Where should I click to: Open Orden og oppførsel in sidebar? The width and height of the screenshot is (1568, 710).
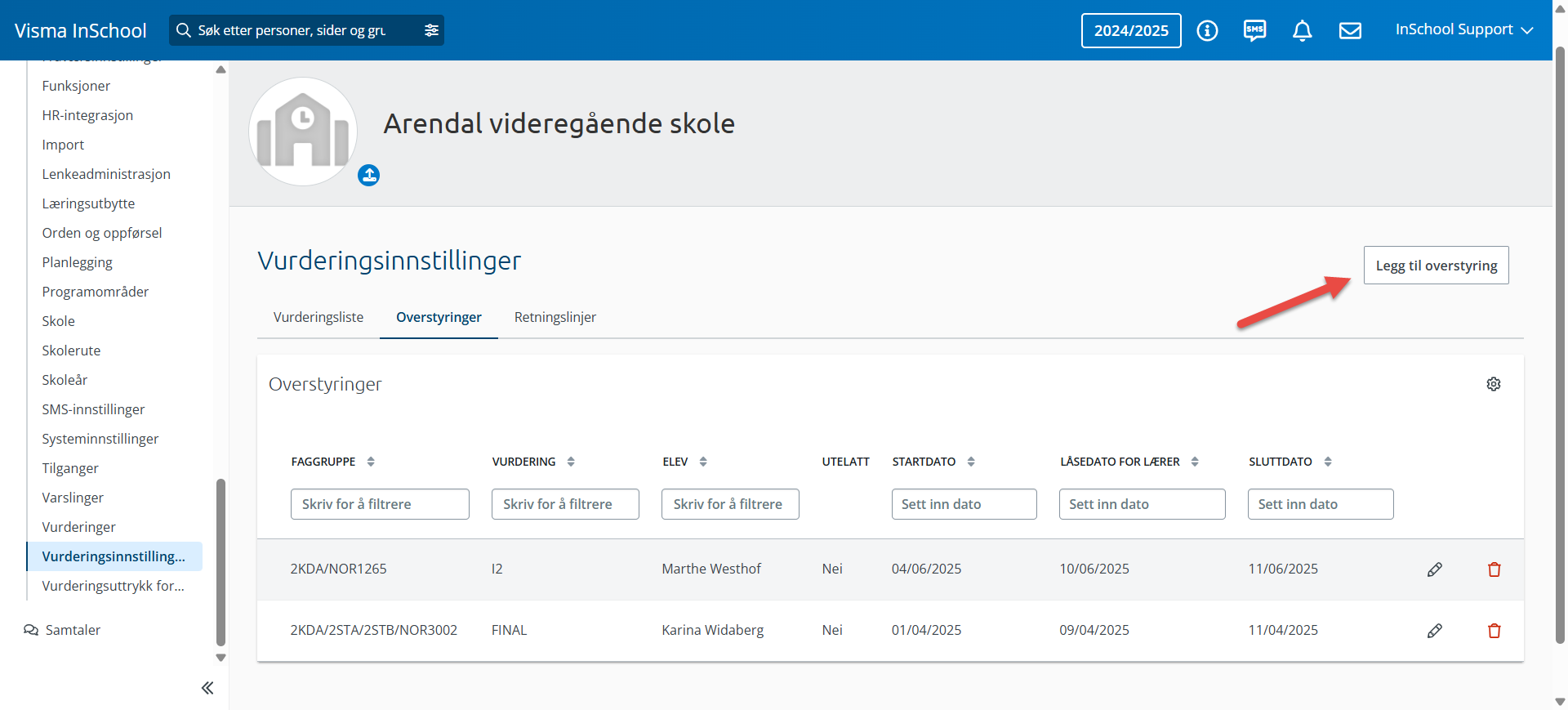[102, 233]
